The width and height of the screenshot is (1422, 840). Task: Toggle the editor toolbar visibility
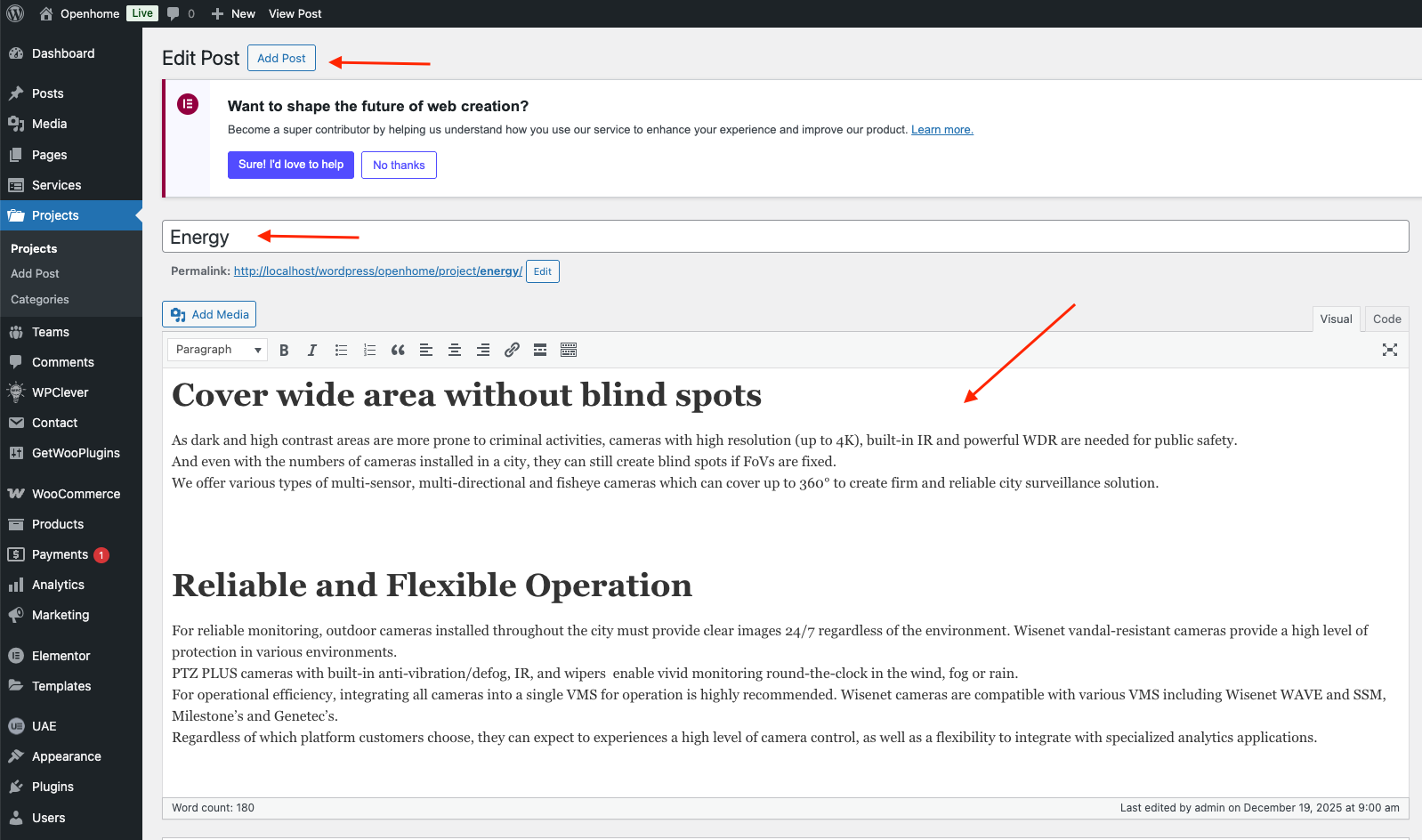click(569, 351)
